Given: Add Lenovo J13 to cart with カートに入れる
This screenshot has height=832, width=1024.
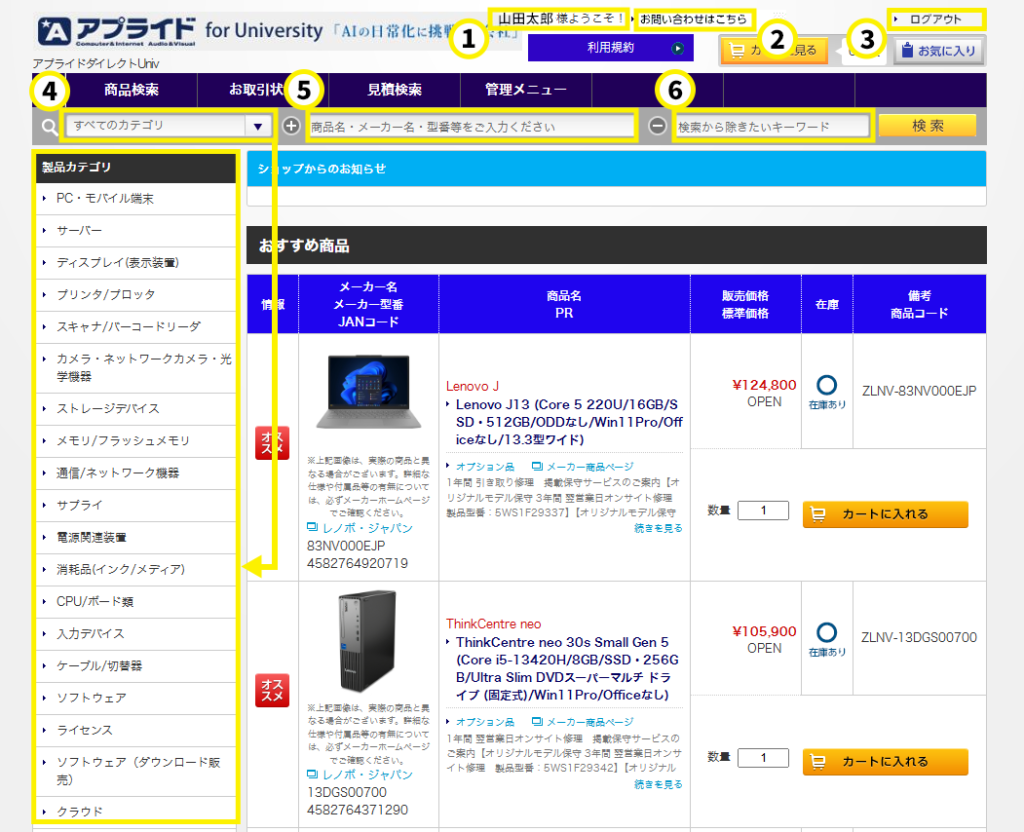Looking at the screenshot, I should tap(885, 514).
